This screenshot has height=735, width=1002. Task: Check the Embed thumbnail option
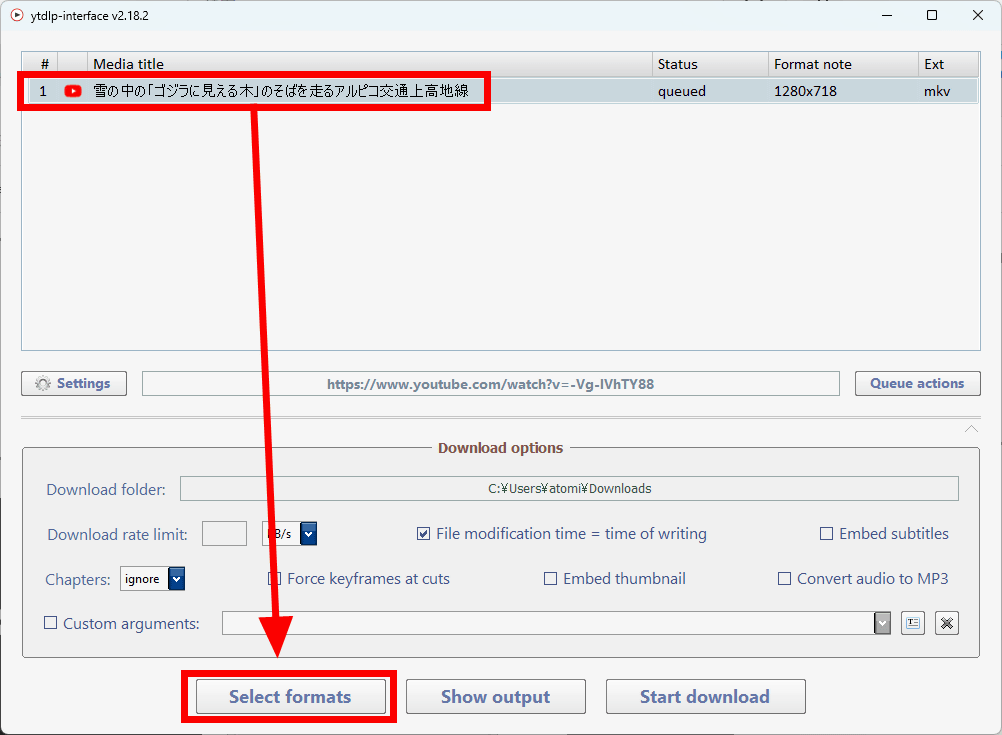coord(550,579)
